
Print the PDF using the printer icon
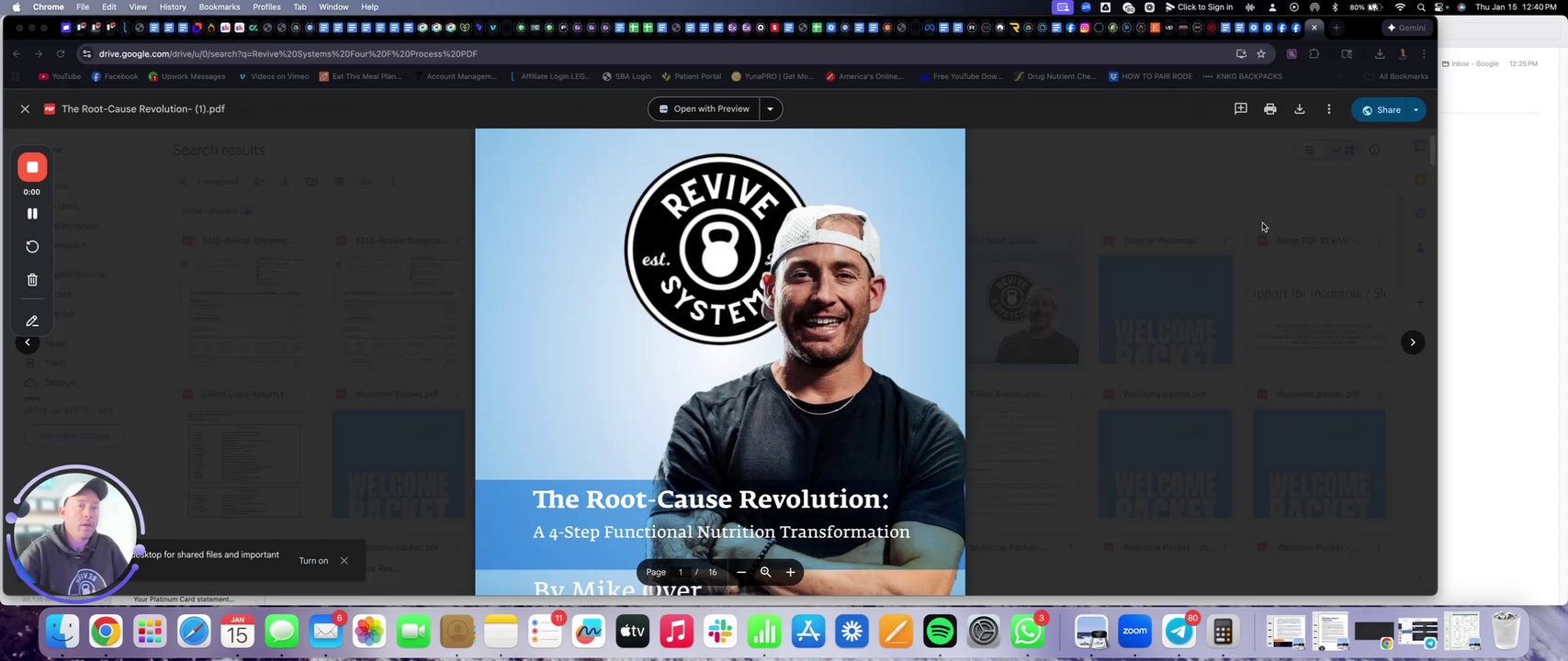coord(1270,109)
